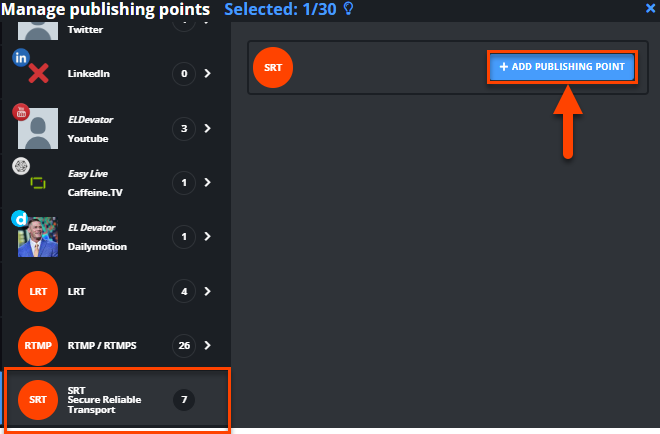Click the orange RTMP circle icon
Image resolution: width=660 pixels, height=434 pixels.
coord(38,346)
